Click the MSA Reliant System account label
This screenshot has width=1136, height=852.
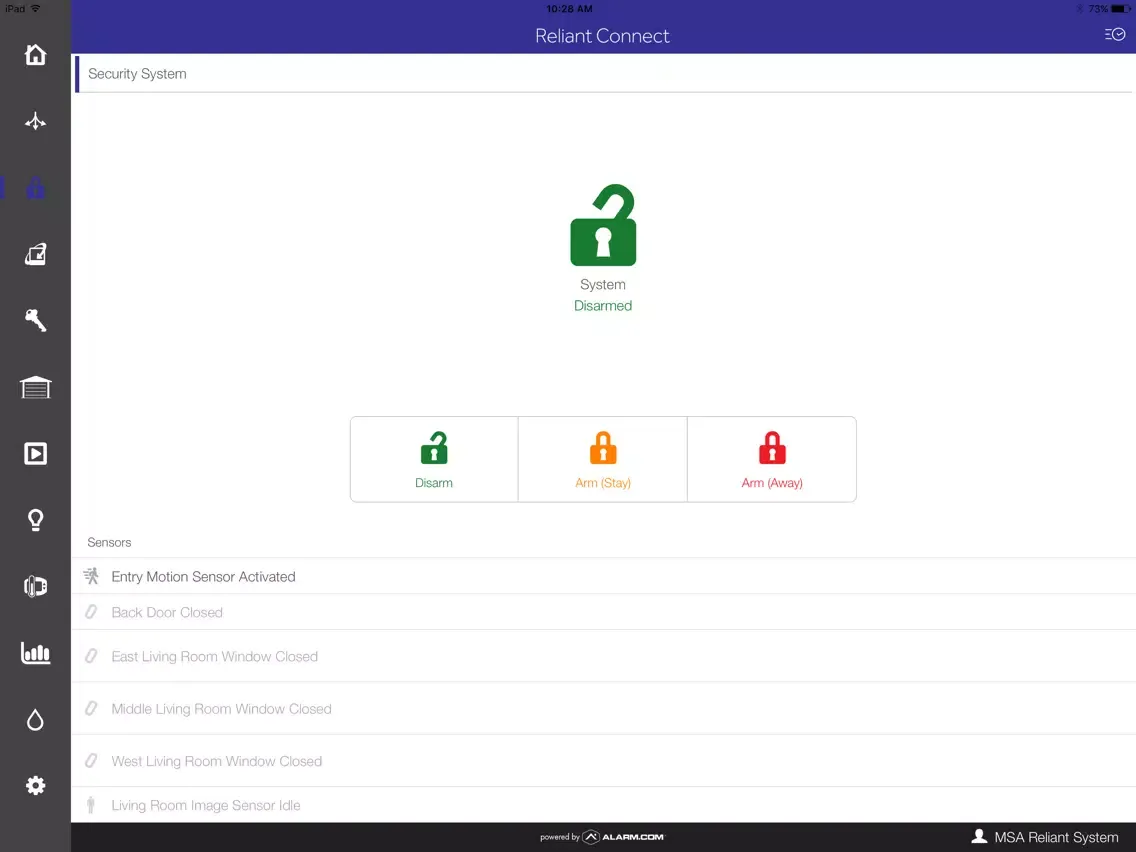(x=1056, y=838)
